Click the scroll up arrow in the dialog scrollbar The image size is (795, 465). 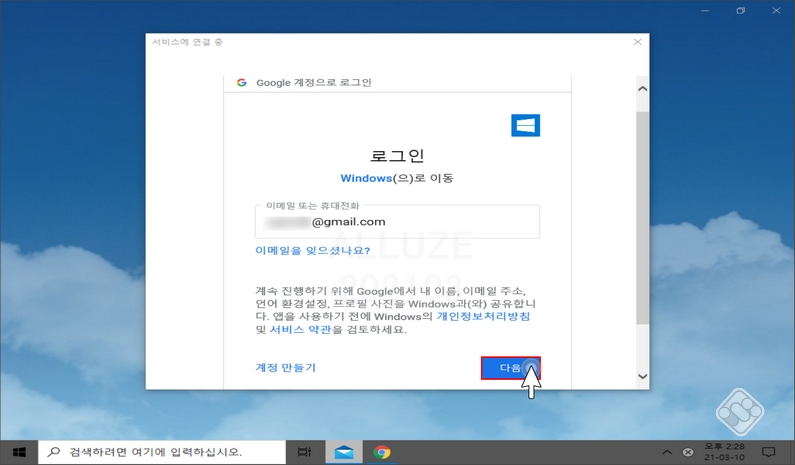[642, 89]
